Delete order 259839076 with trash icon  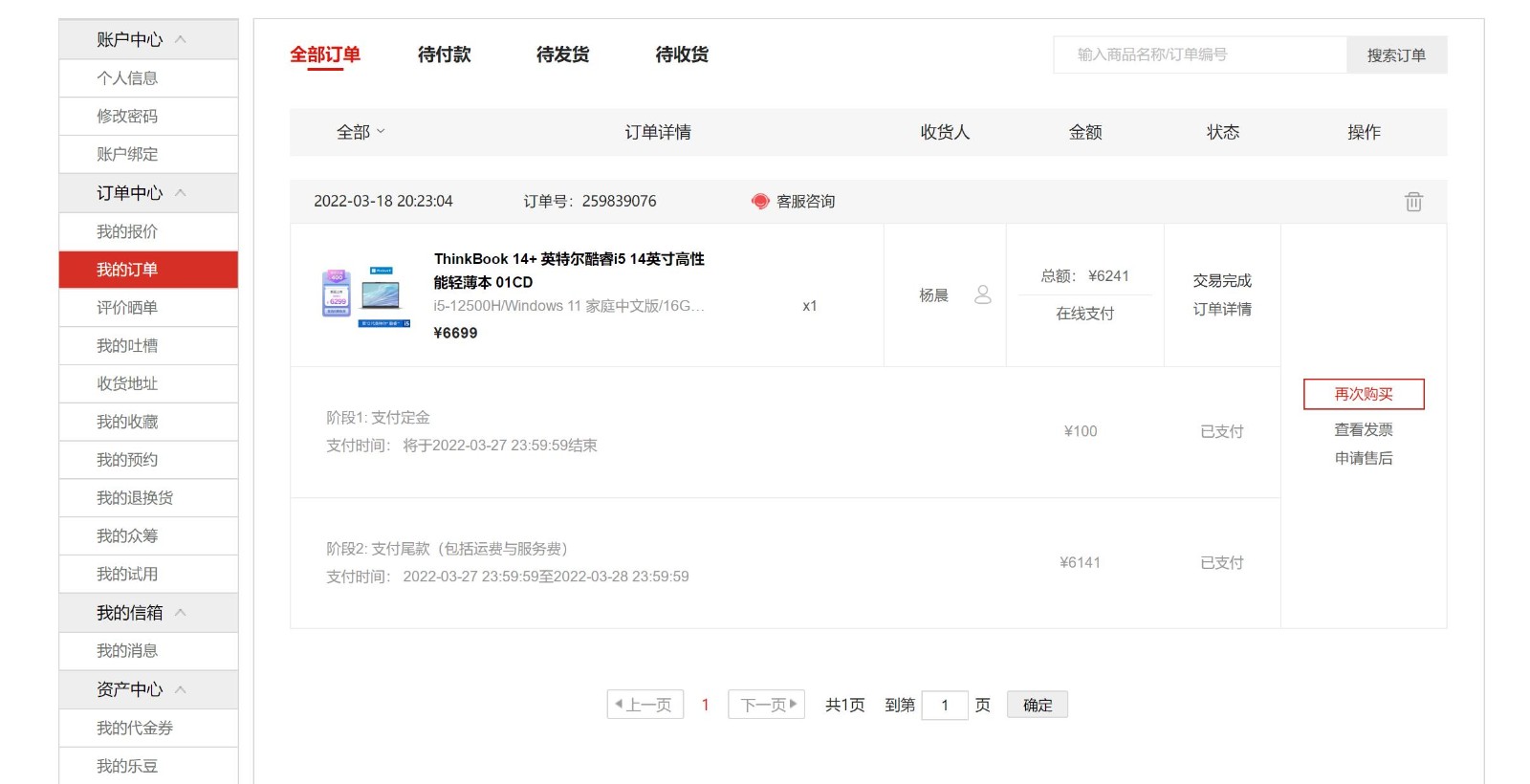click(1413, 202)
